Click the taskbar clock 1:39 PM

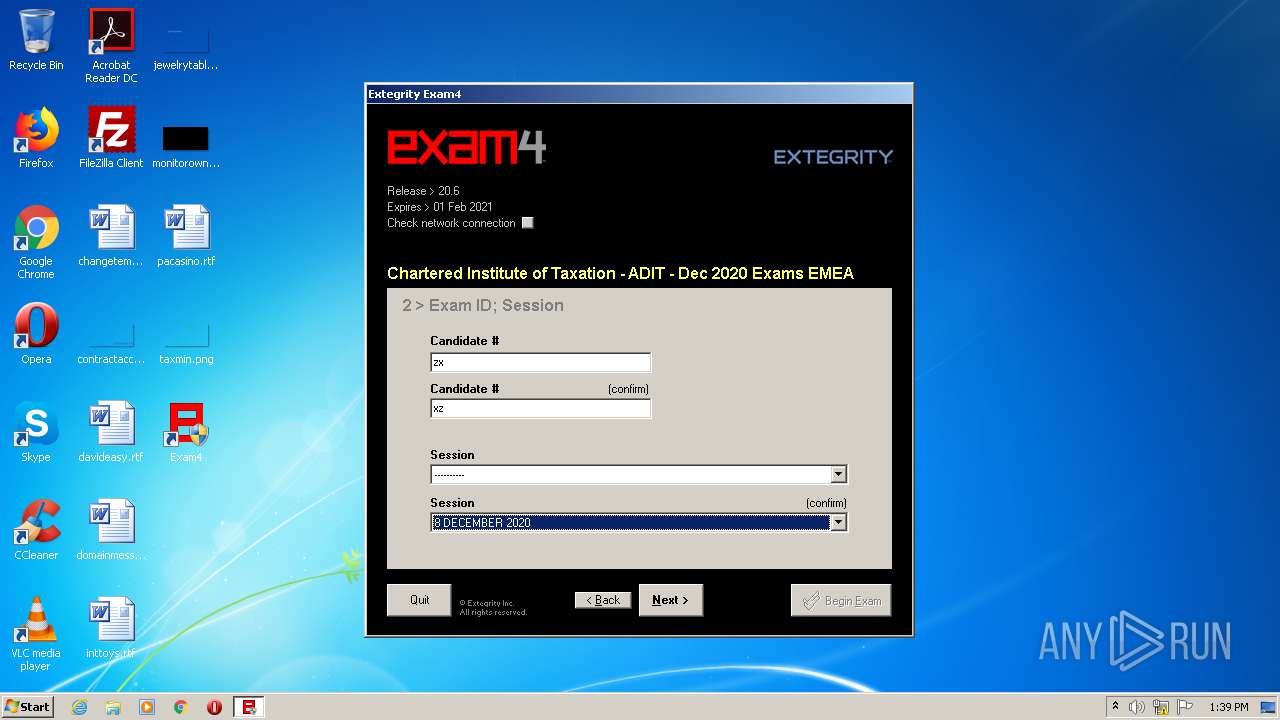click(x=1228, y=707)
